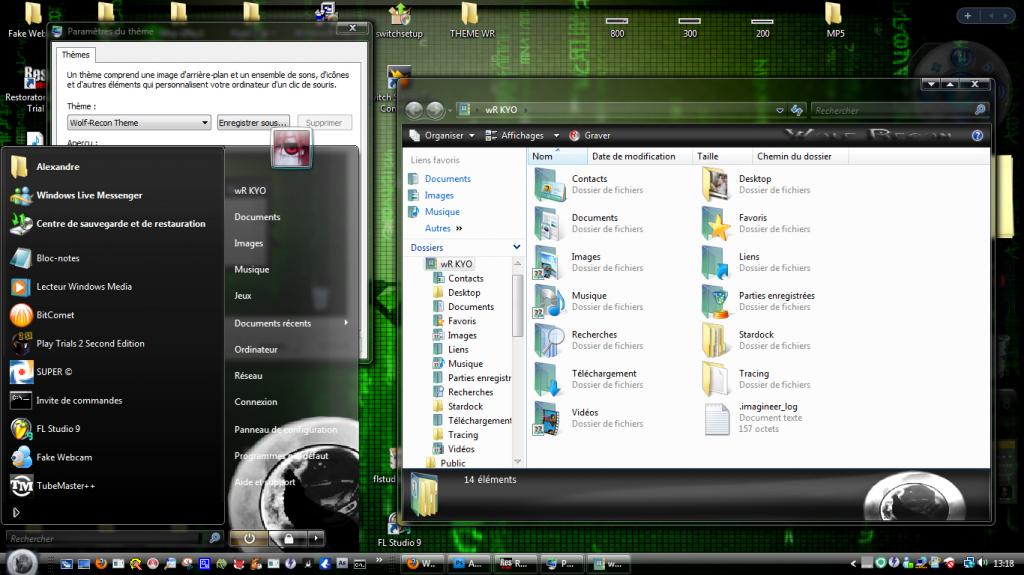This screenshot has width=1024, height=575.
Task: Click the Start orb button on taskbar
Action: pyautogui.click(x=22, y=563)
